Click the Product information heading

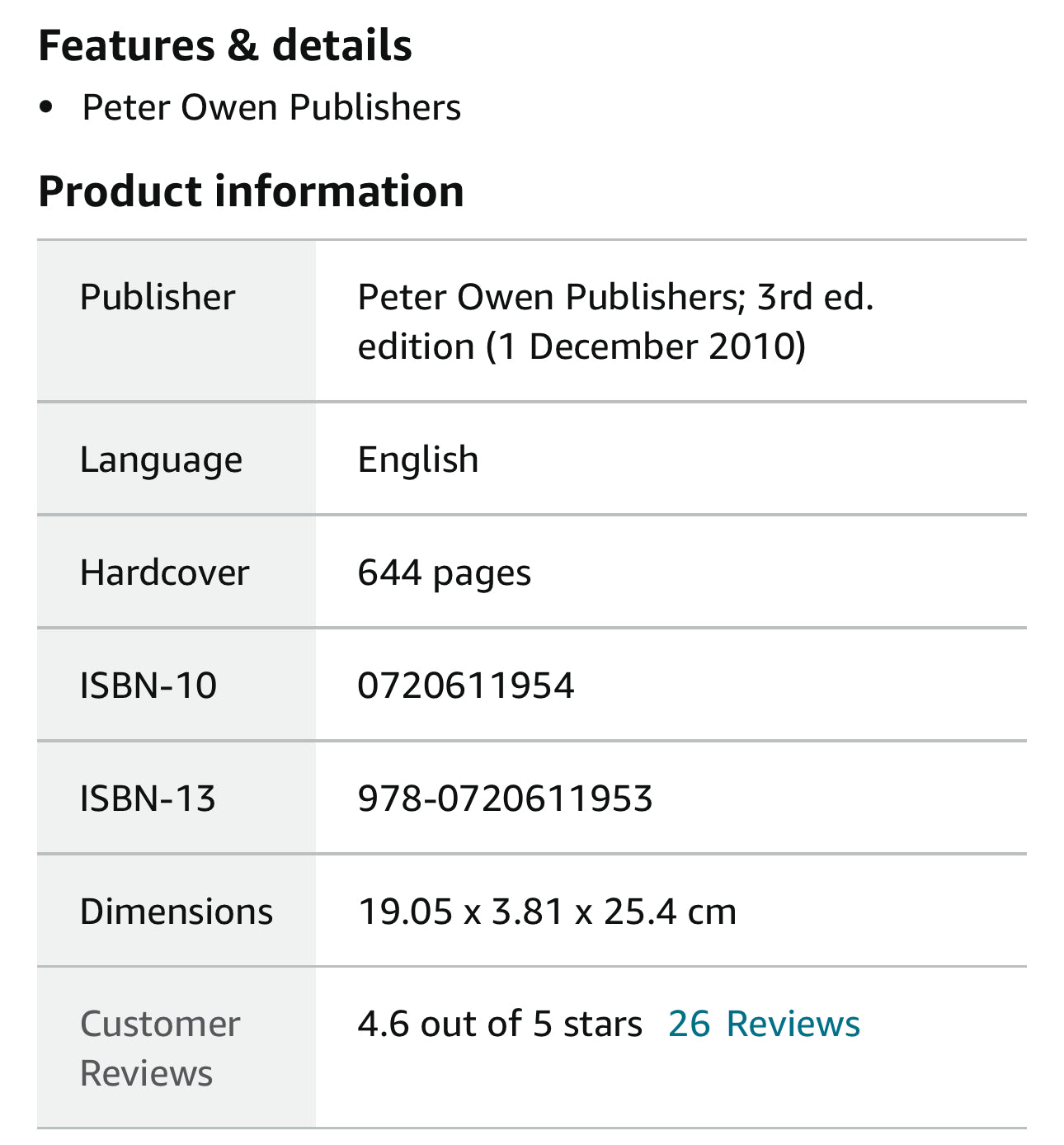point(251,191)
